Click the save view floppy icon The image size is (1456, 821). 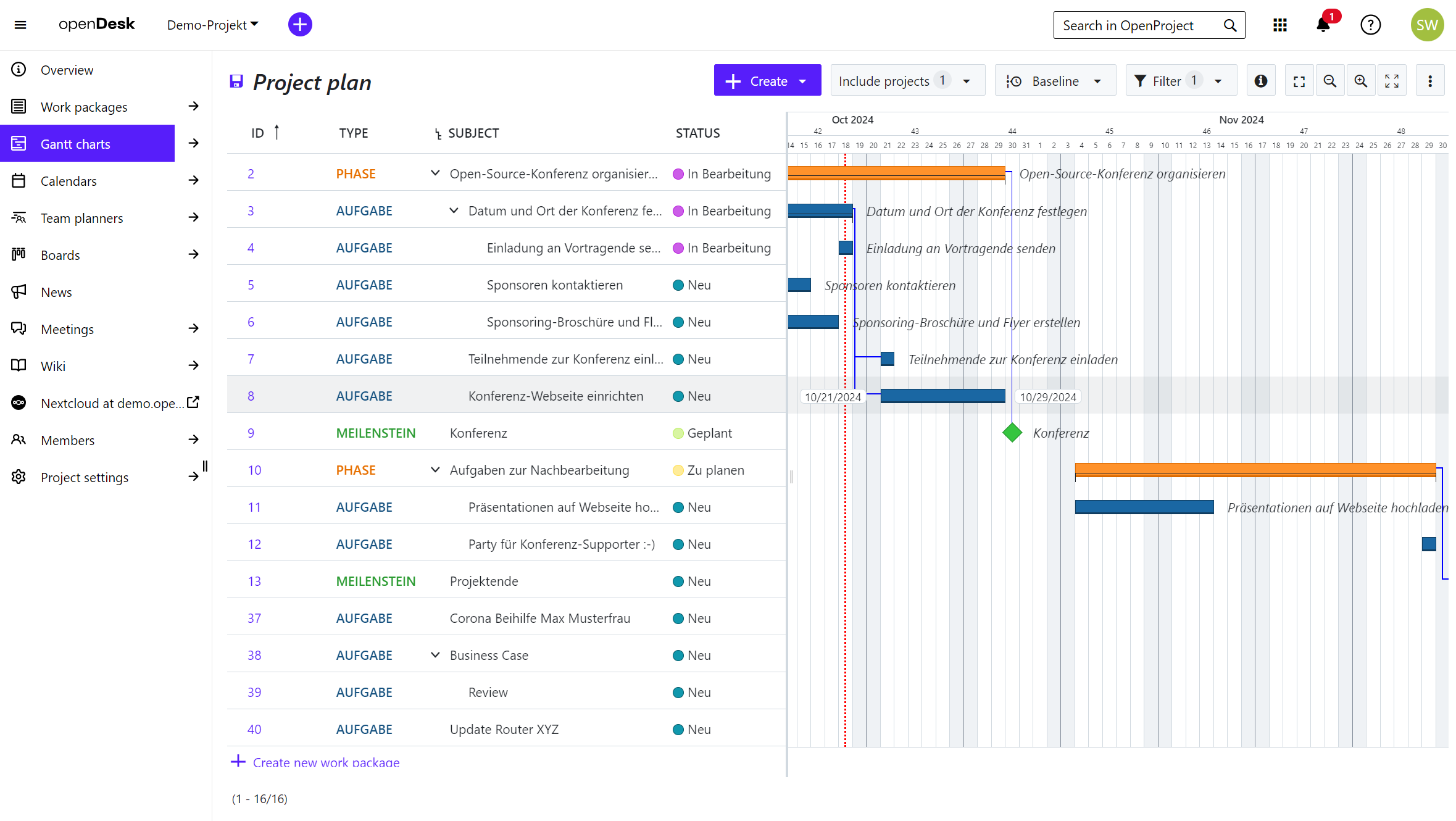(x=236, y=81)
